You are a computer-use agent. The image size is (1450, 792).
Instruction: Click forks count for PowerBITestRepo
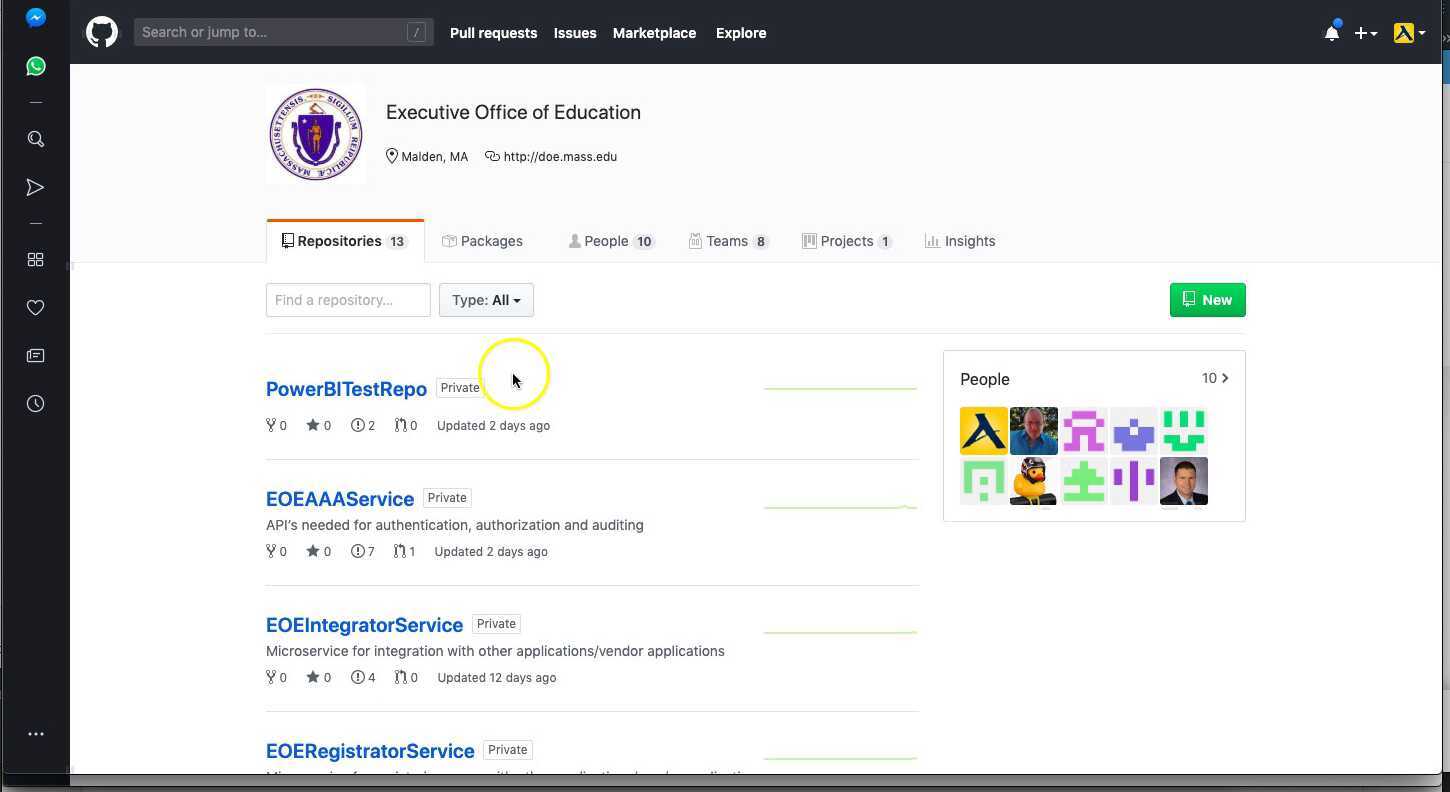(276, 425)
